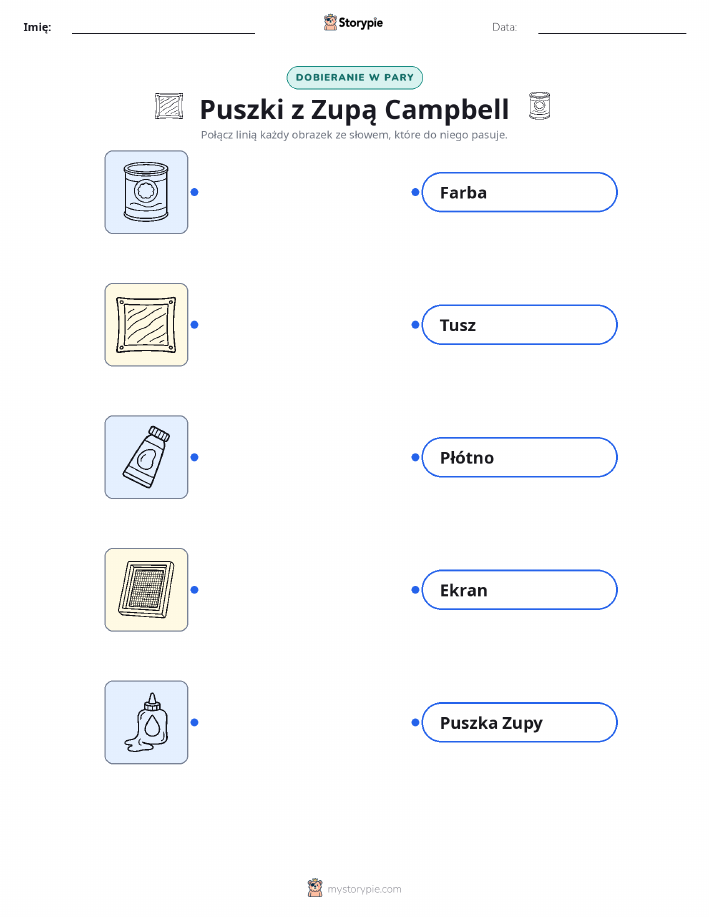Choose the Płótno word box
This screenshot has height=917, width=709.
tap(519, 457)
